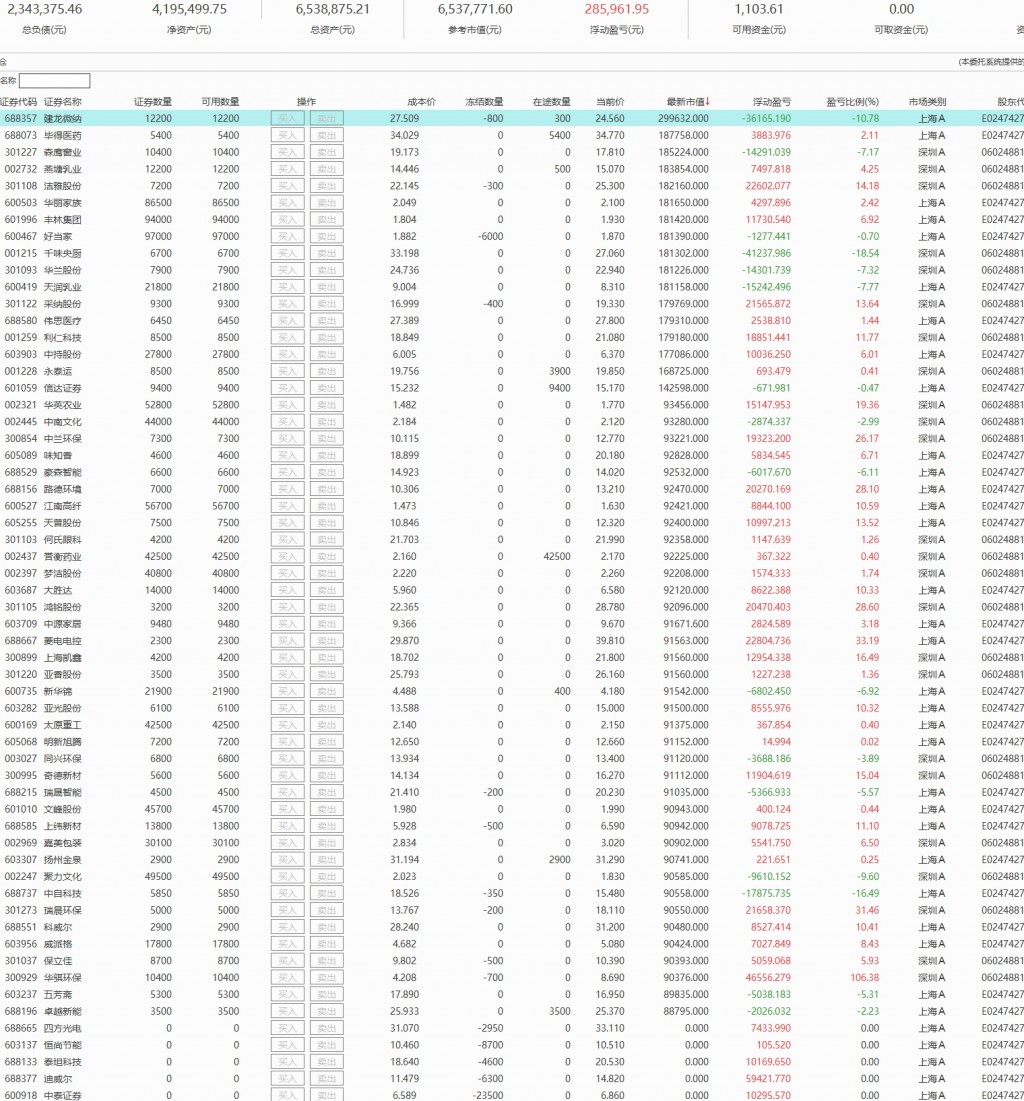The image size is (1024, 1101).
Task: Click 买入 for 好当家 600467
Action: pos(288,237)
